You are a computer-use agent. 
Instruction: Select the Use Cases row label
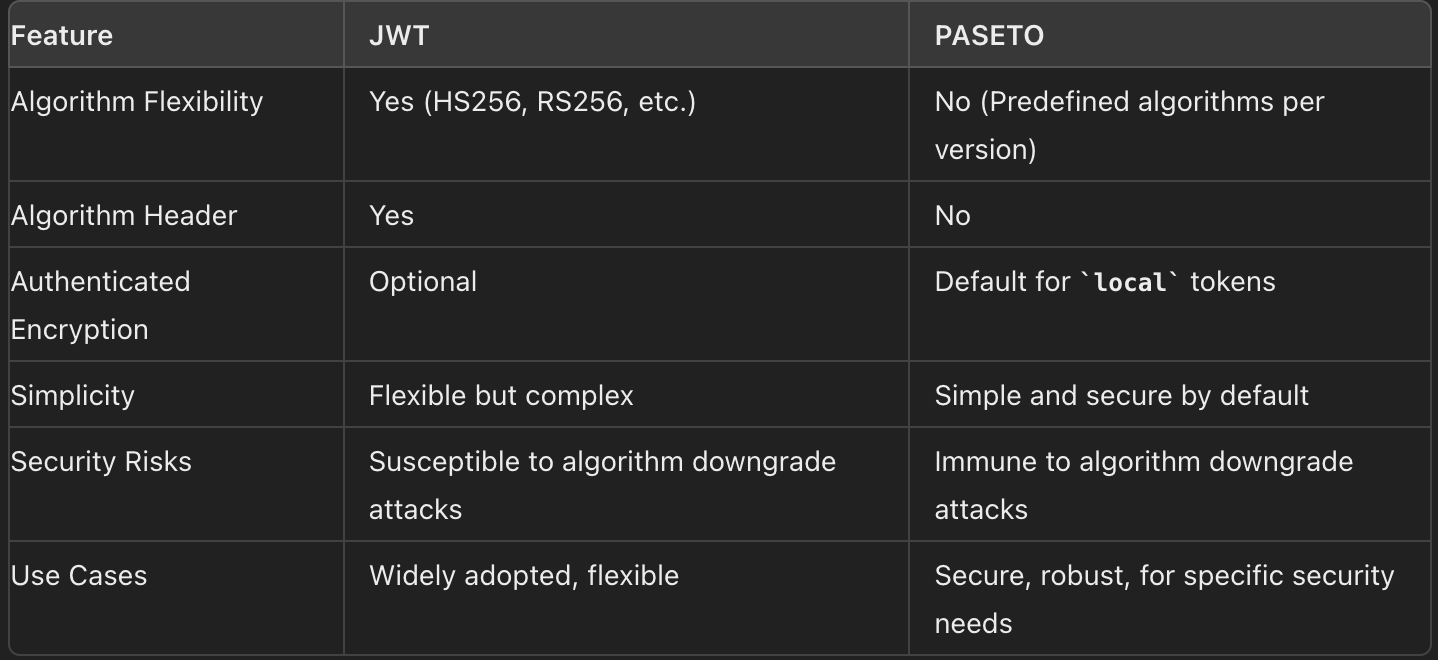point(79,576)
